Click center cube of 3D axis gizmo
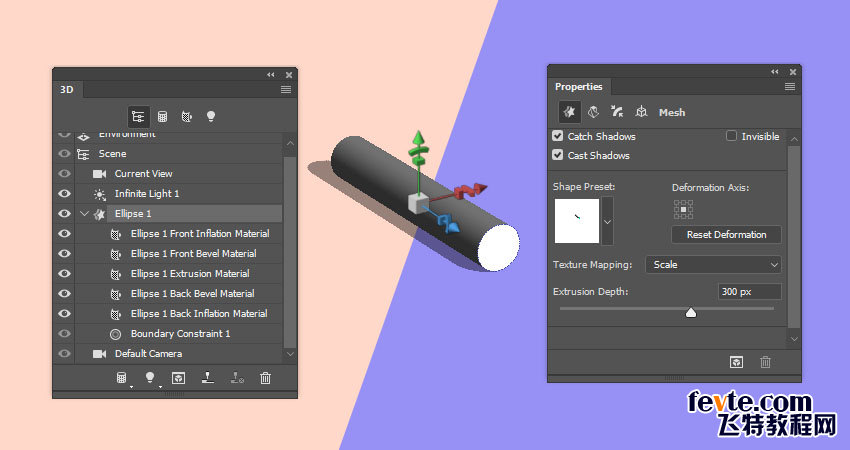 418,203
